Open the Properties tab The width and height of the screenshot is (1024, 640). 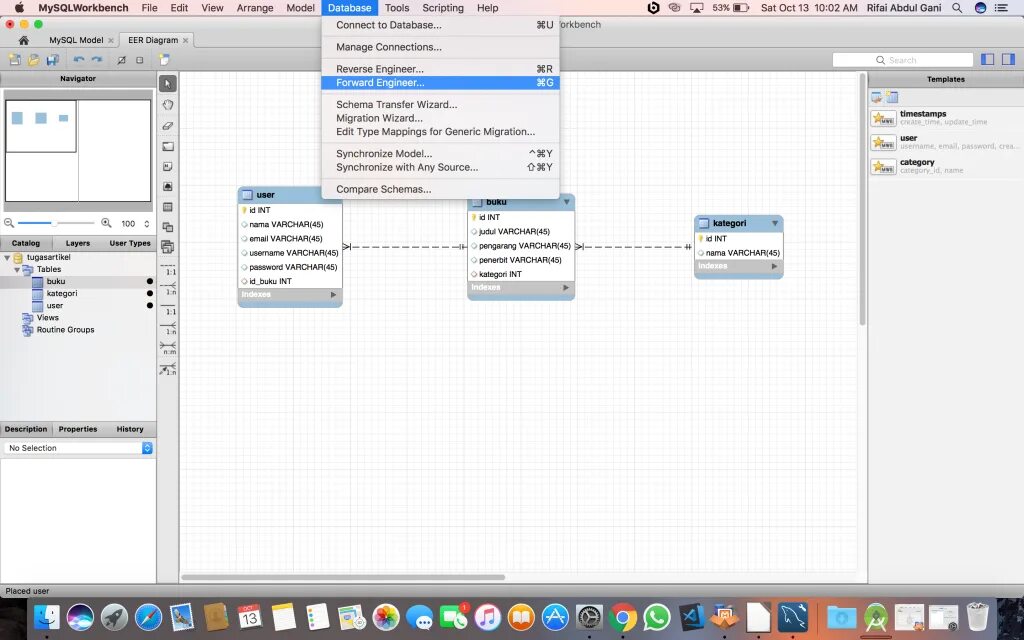78,429
